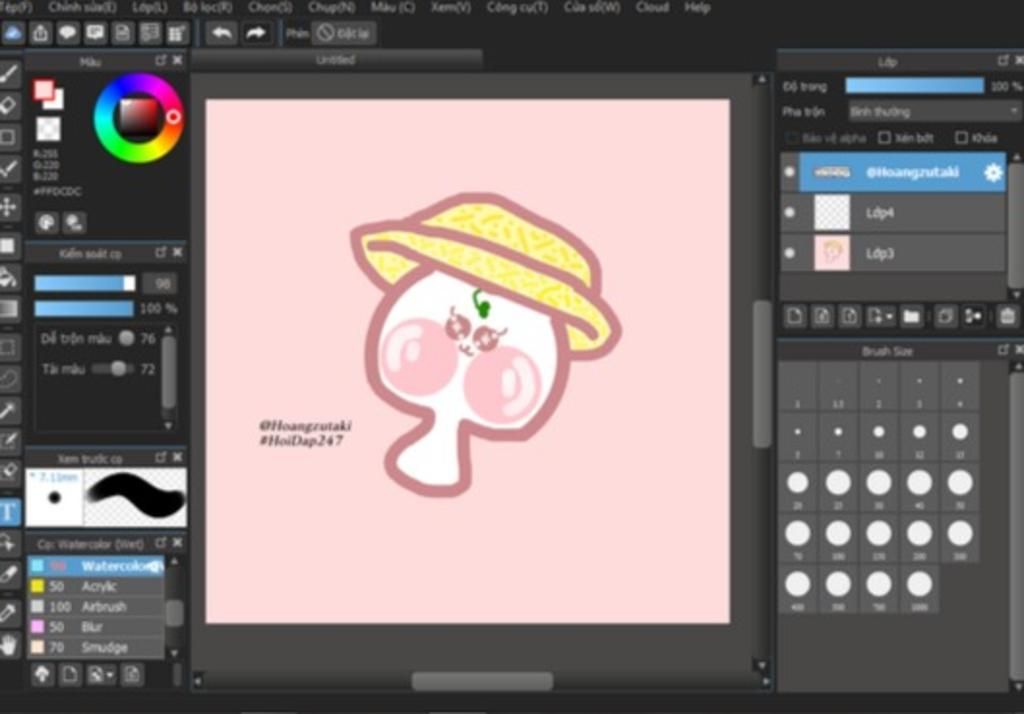Click the cloud icon in top toolbar
Viewport: 1024px width, 714px height.
tap(13, 33)
